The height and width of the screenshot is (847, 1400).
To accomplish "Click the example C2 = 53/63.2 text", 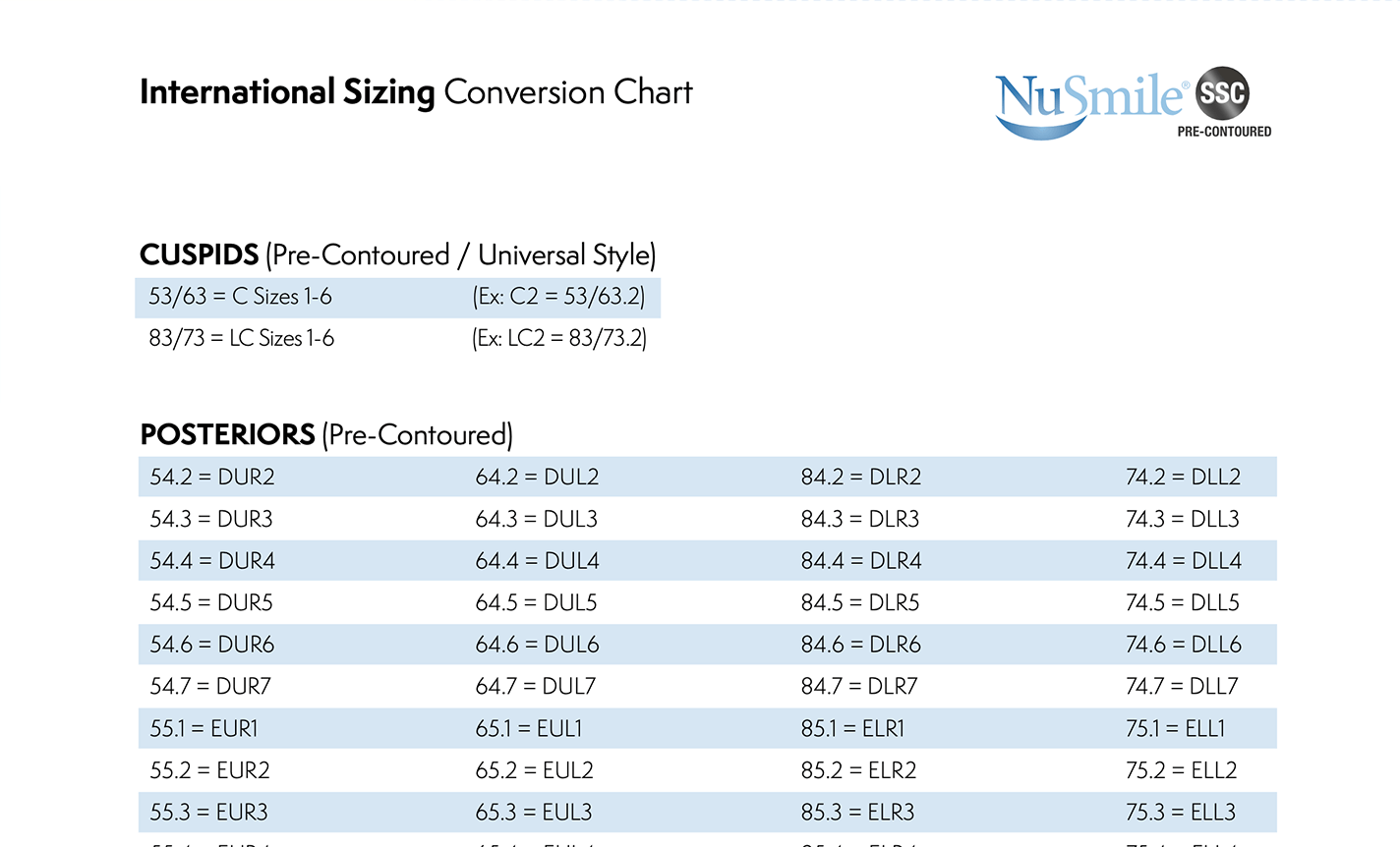I will (x=558, y=297).
